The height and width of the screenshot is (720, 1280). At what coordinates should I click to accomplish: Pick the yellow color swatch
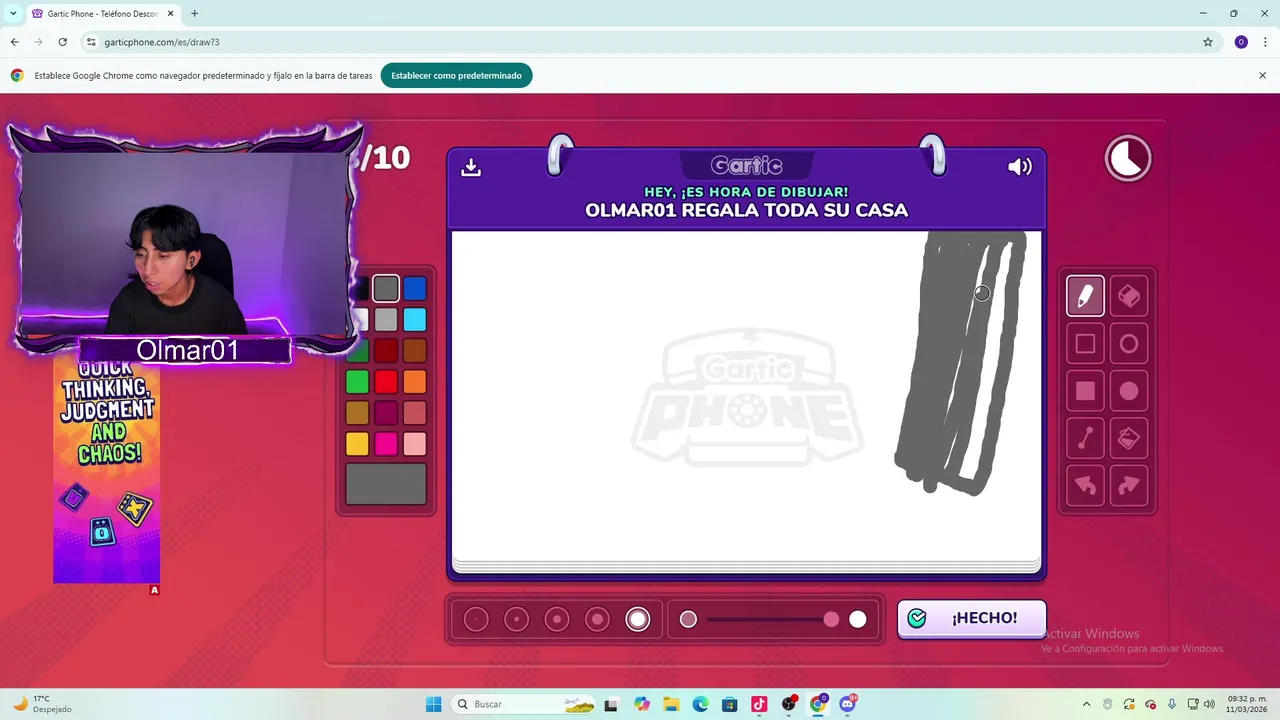357,444
